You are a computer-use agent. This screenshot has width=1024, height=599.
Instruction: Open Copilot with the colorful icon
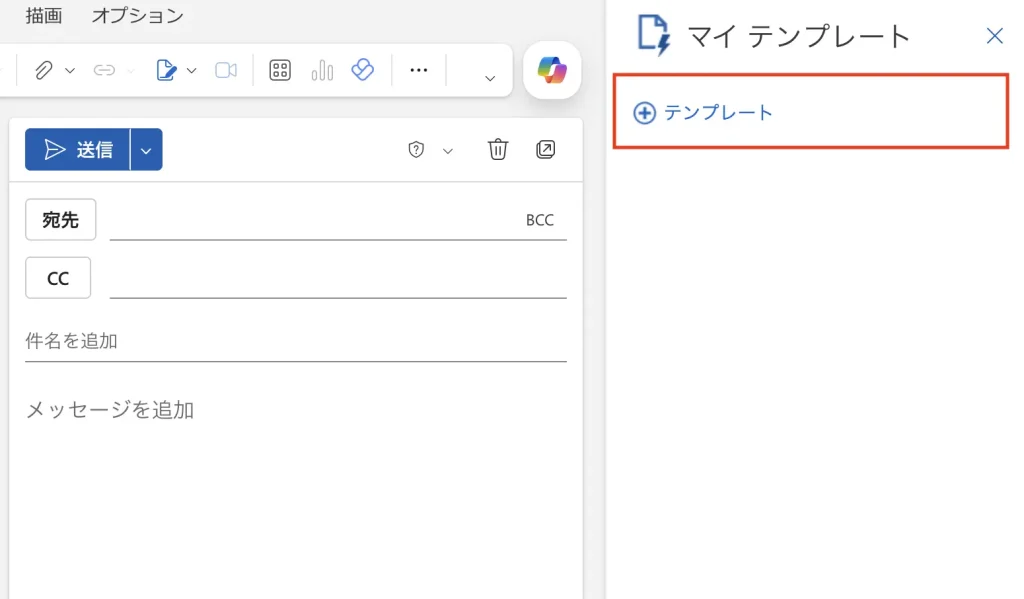(x=552, y=70)
